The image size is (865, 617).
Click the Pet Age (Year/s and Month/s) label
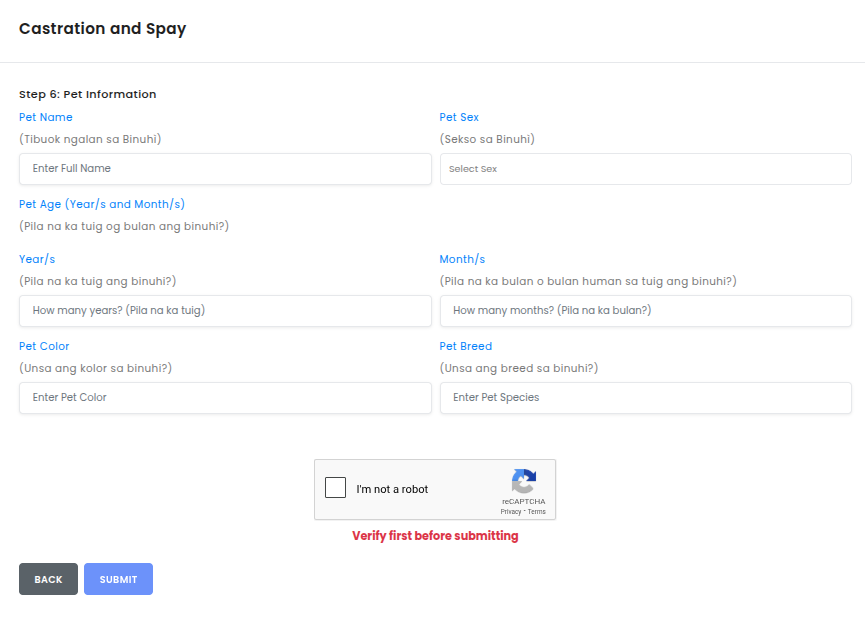pos(102,204)
